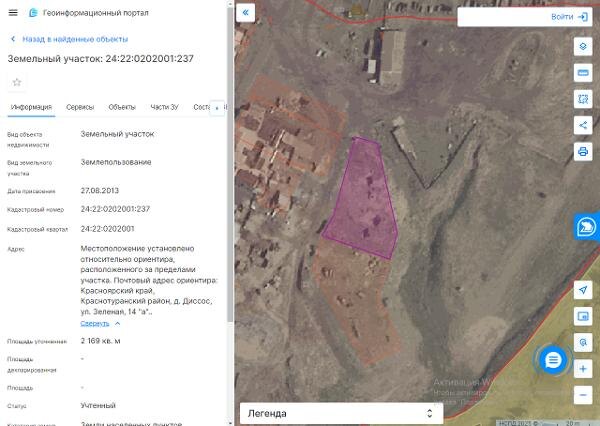Go back to найденные объекты
Image resolution: width=600 pixels, height=426 pixels.
pos(69,39)
